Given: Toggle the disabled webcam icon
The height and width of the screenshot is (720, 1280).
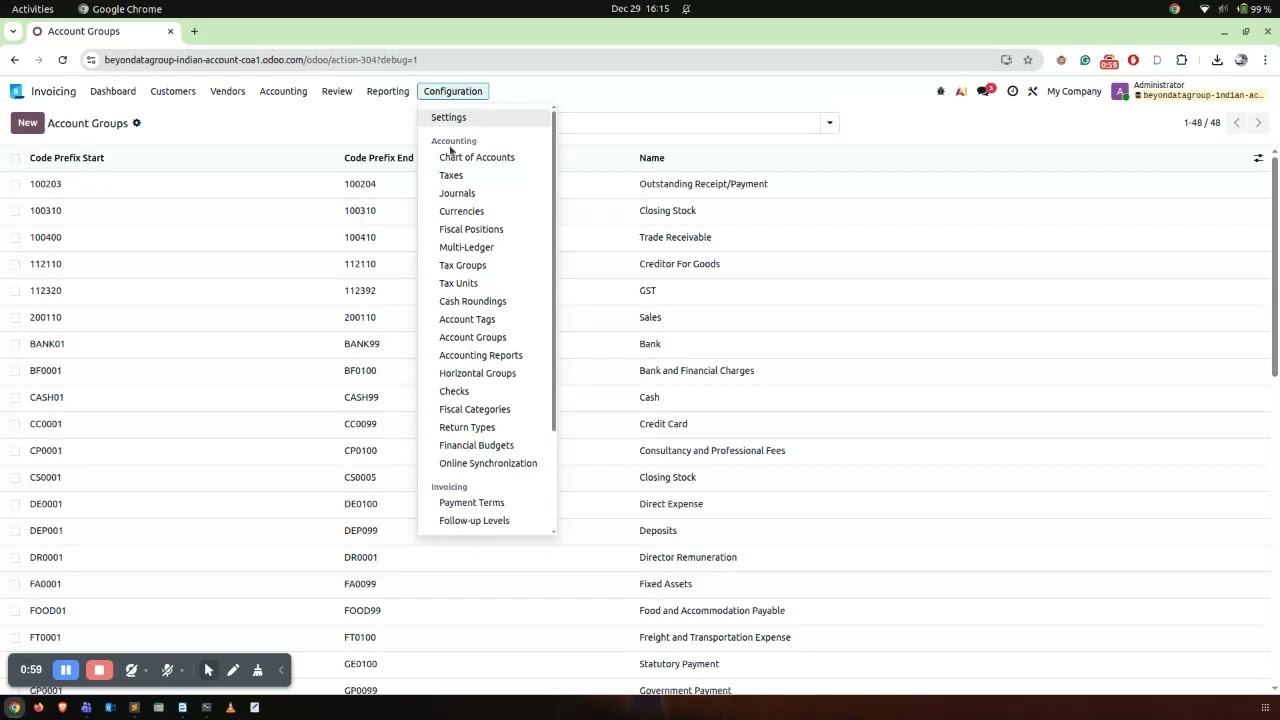Looking at the screenshot, I should 131,670.
